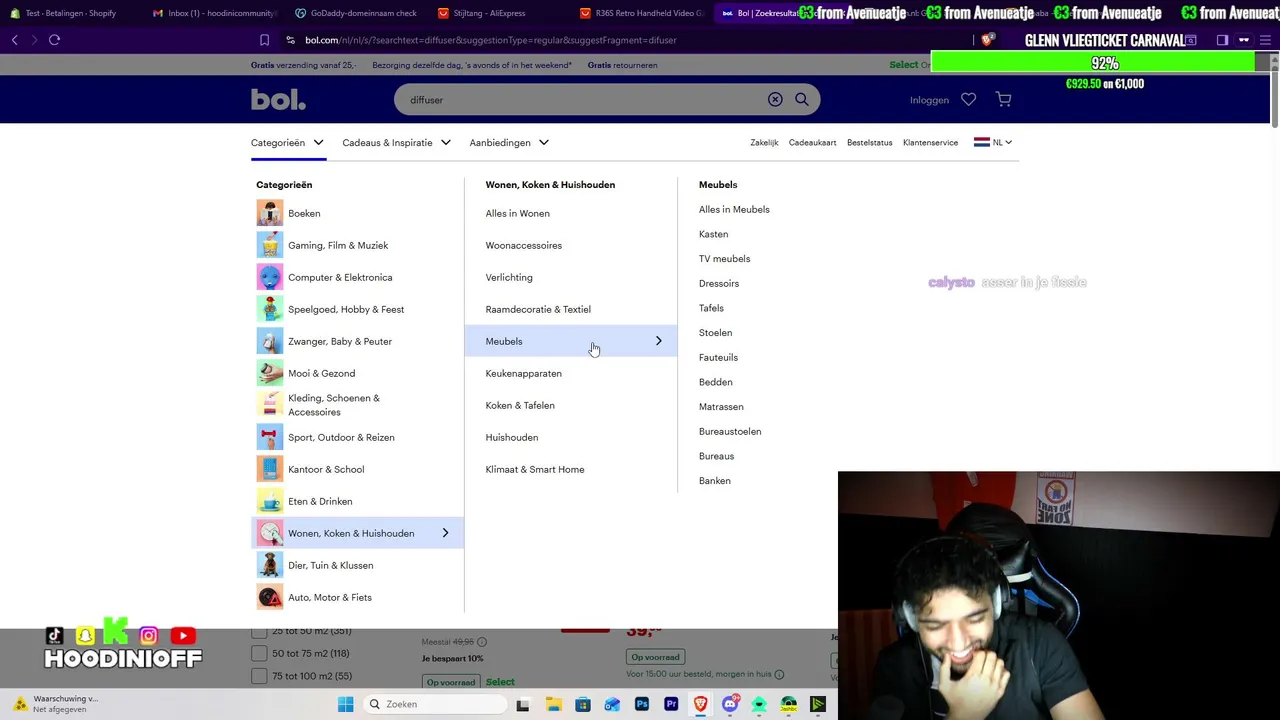Open Discord from the taskbar
Image resolution: width=1280 pixels, height=720 pixels.
(730, 704)
